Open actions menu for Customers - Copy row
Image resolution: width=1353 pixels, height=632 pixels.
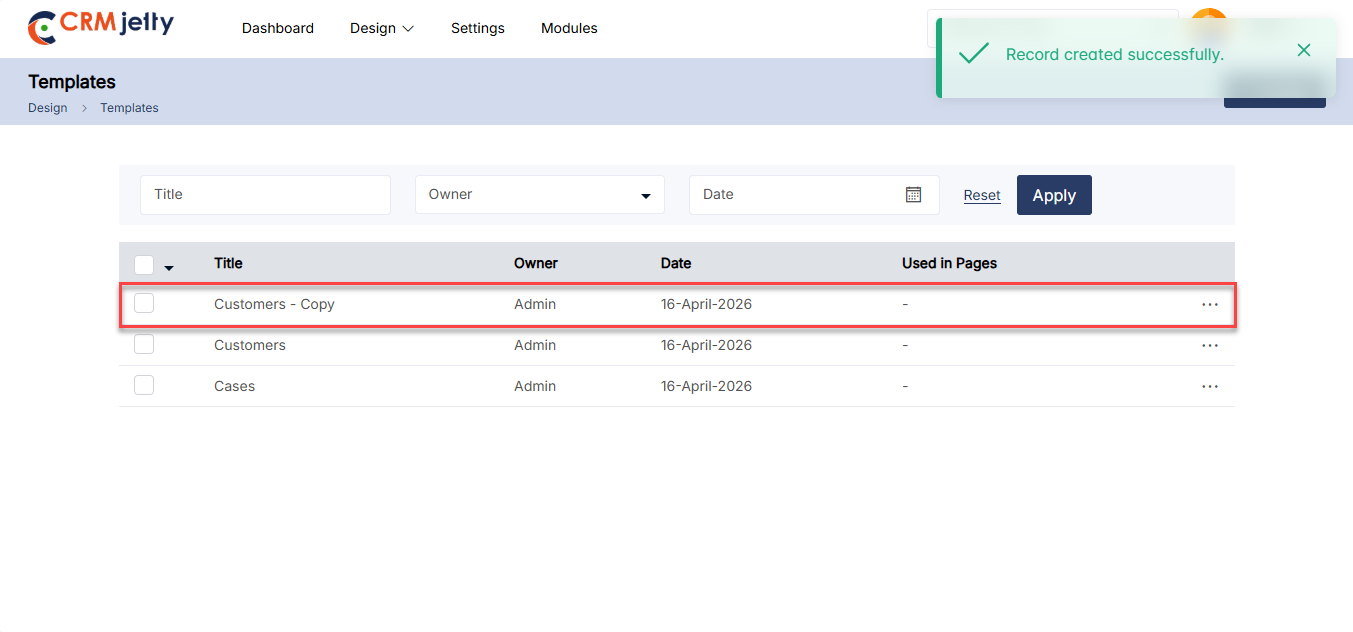(x=1209, y=305)
